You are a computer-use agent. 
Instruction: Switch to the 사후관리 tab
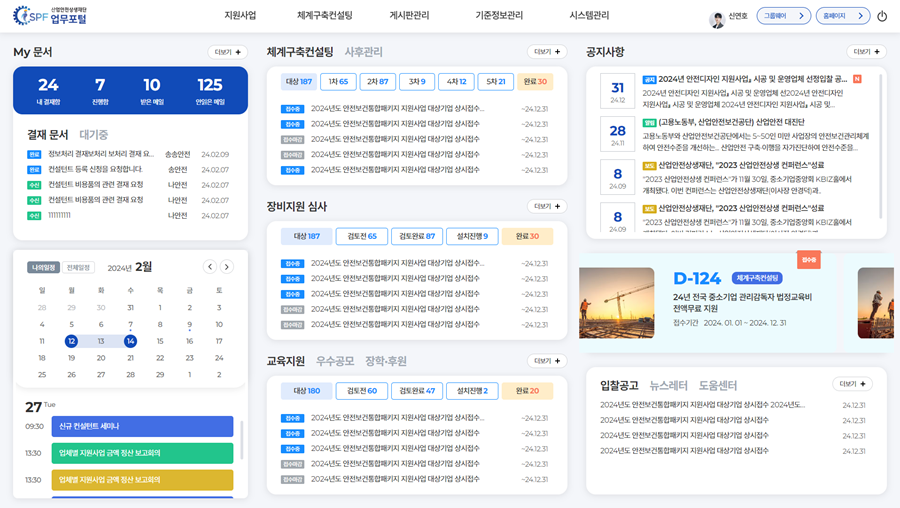coord(363,52)
